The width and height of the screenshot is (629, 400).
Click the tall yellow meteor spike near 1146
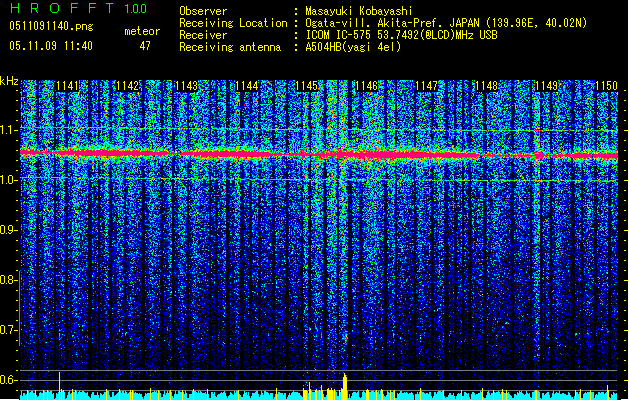(345, 386)
